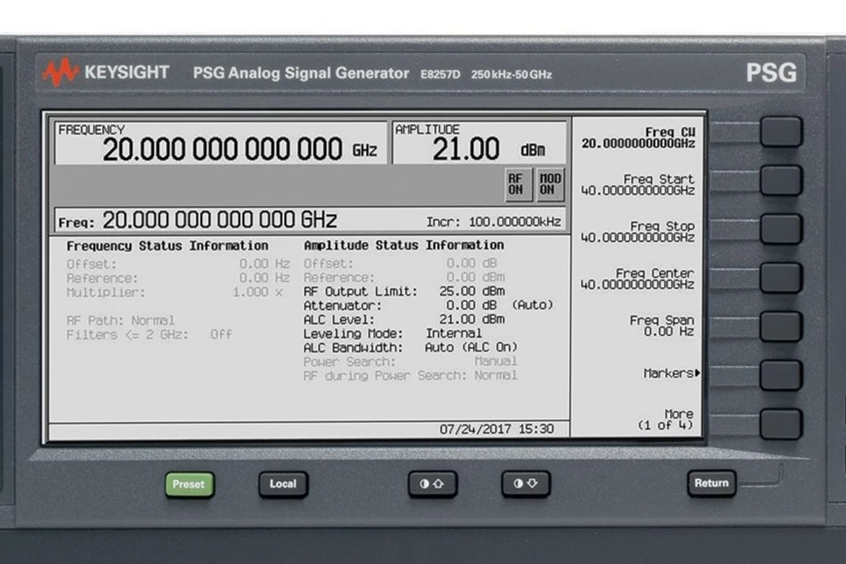
Task: Click Leveling Mode Internal row
Action: pos(392,334)
